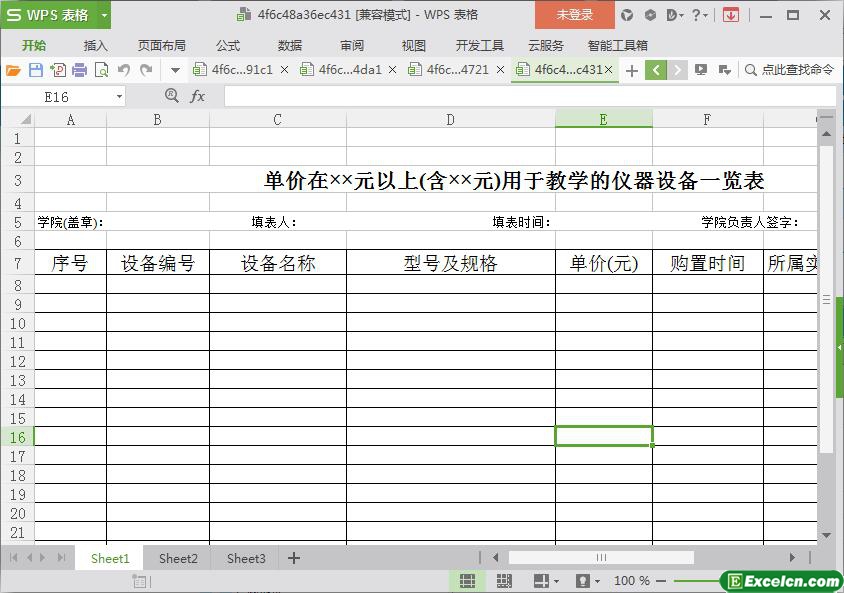Expand the quick access toolbar dropdown arrow
This screenshot has height=593, width=844.
tap(175, 70)
